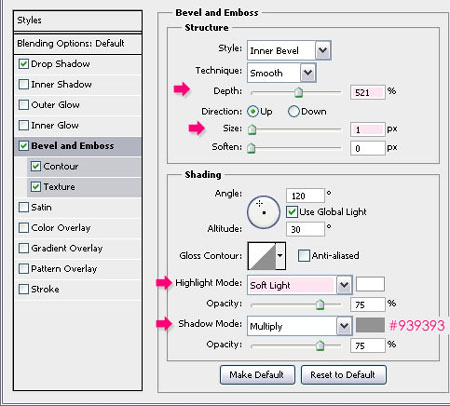Enable the Color Overlay checkbox

coord(24,228)
